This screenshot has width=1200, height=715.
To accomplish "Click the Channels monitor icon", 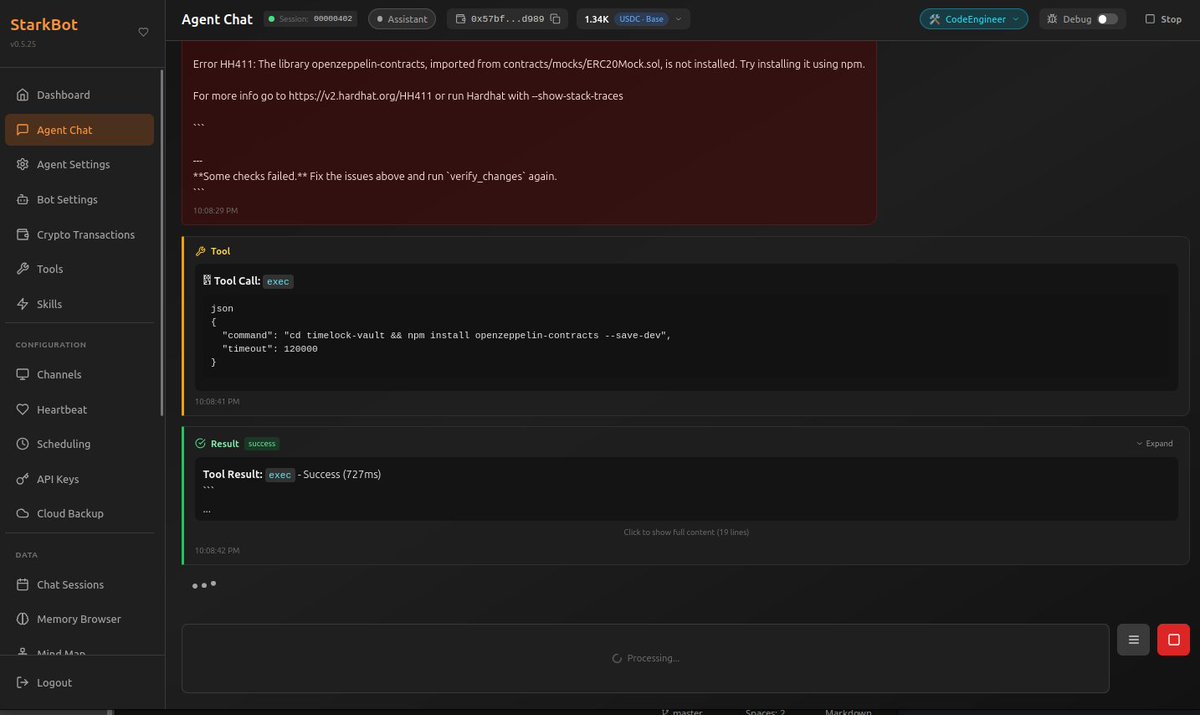I will (23, 374).
